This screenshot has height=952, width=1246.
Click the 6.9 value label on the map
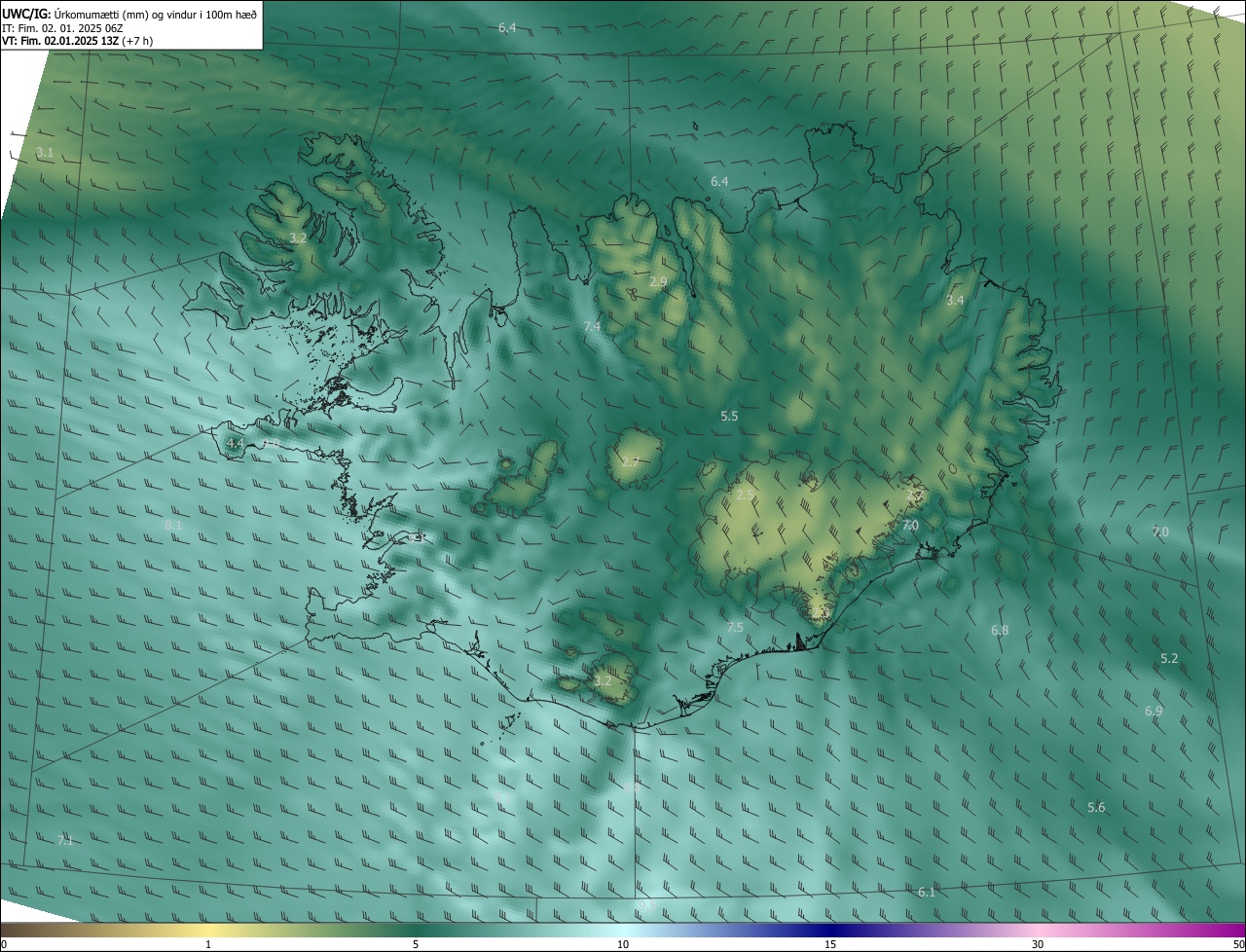[x=1154, y=712]
